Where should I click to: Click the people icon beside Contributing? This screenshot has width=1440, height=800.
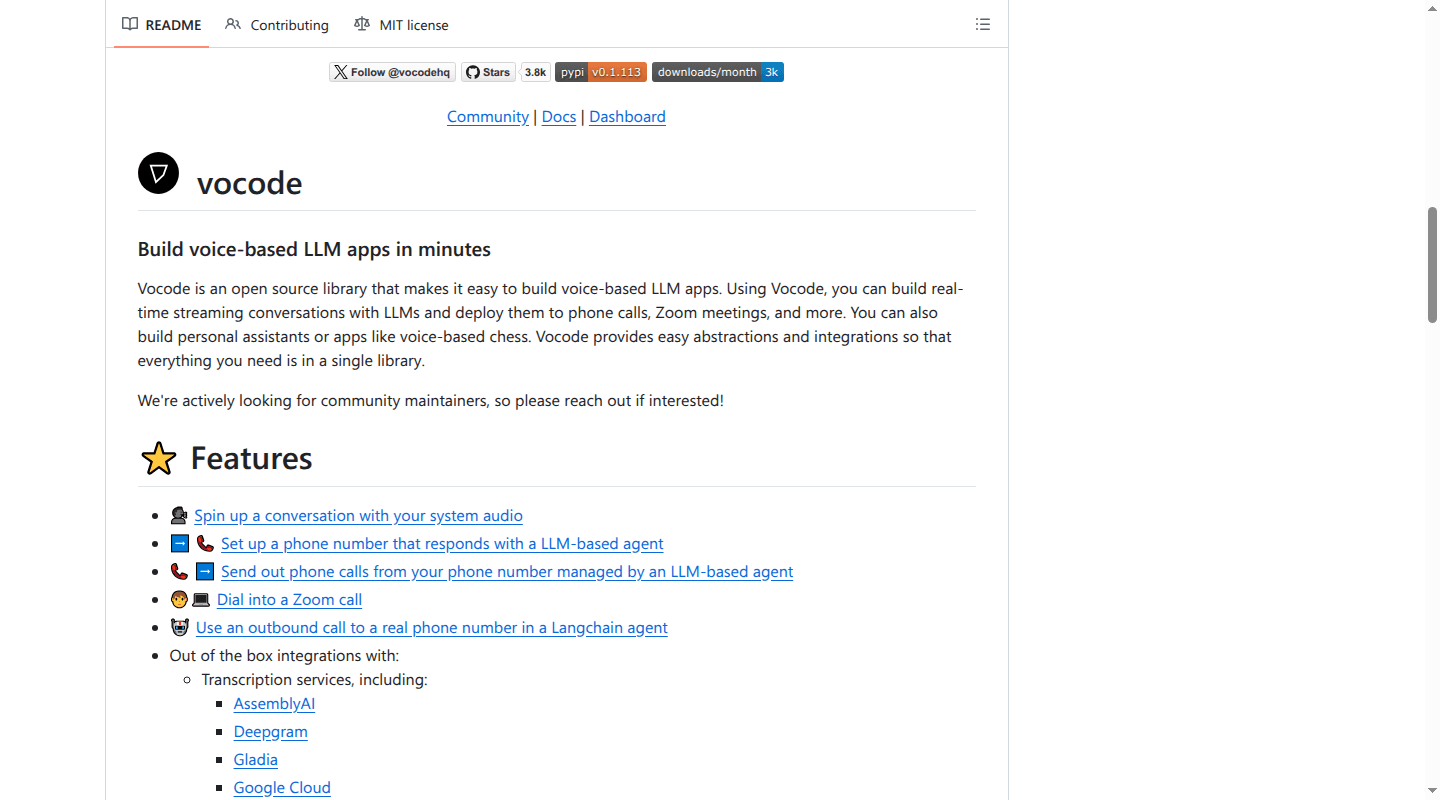coord(233,24)
